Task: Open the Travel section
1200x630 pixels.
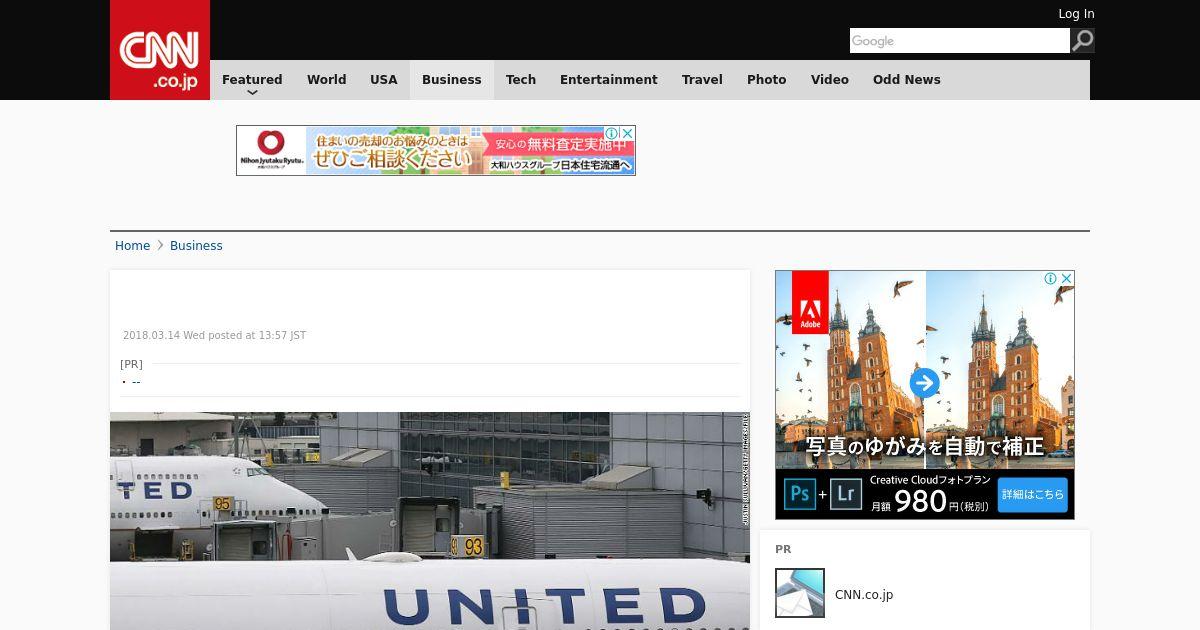Action: click(x=702, y=80)
